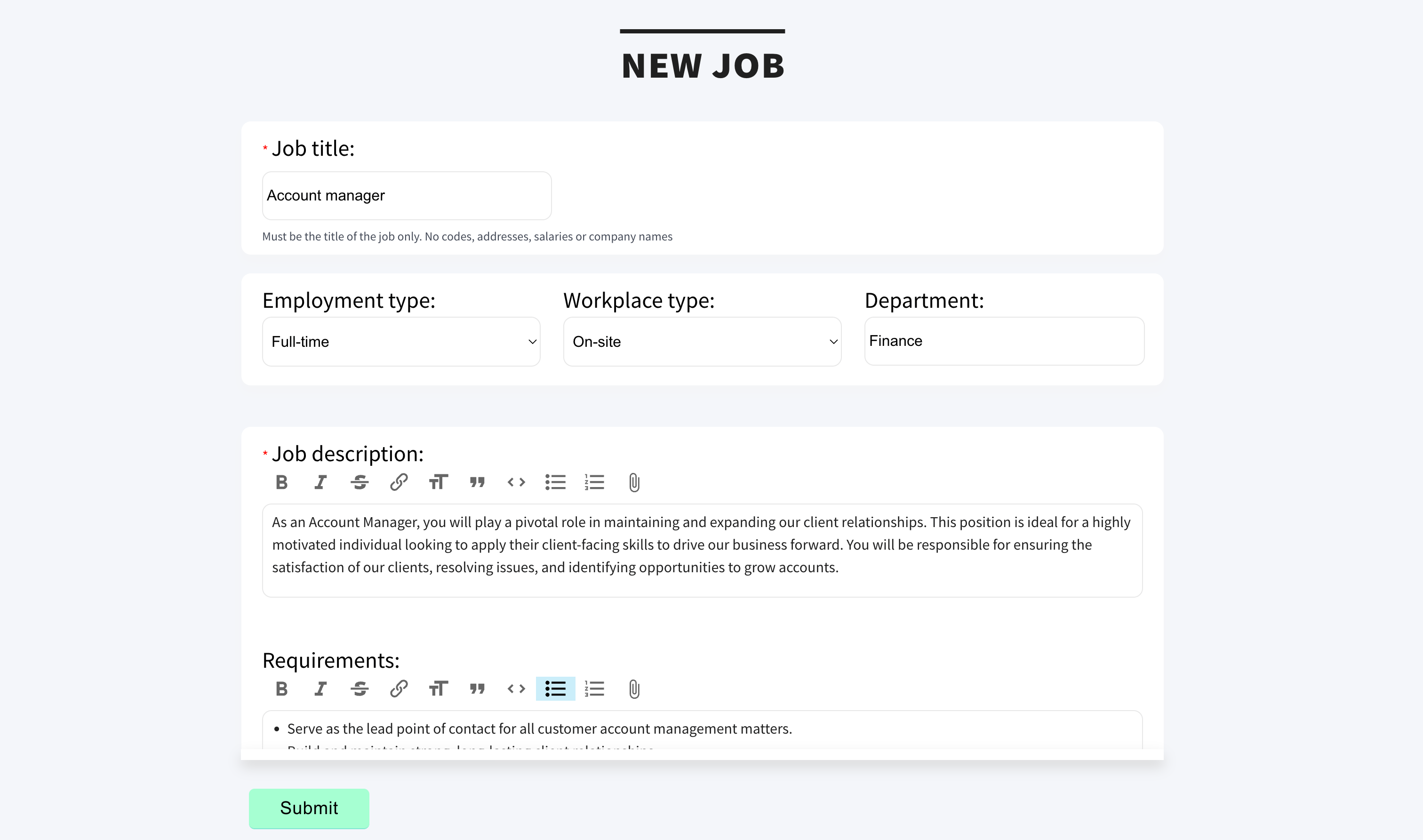Focus the Department text field
Screen dimensions: 1423x840
(x=1004, y=341)
